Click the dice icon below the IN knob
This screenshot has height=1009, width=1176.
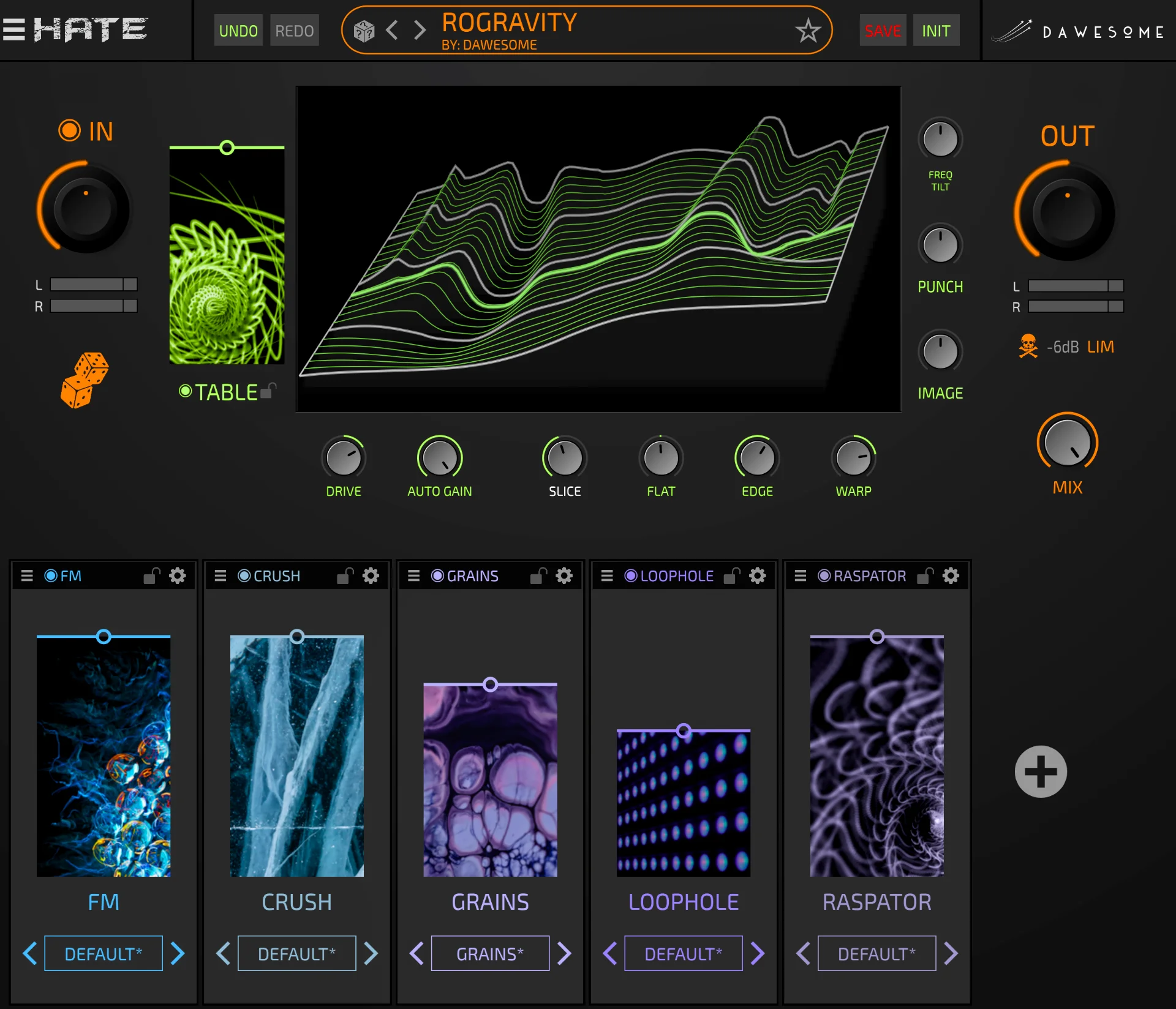coord(86,380)
